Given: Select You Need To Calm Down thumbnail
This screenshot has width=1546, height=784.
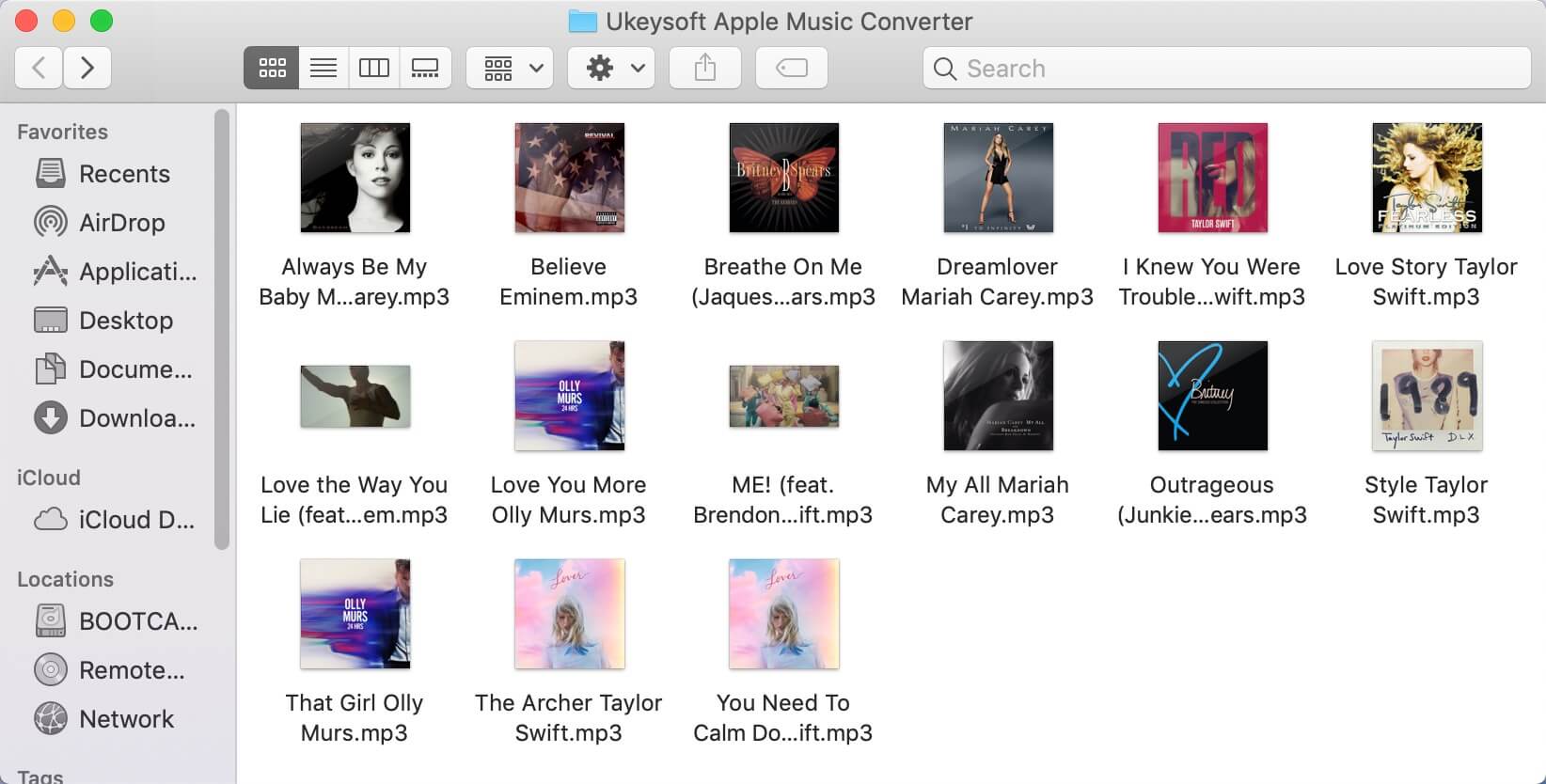Looking at the screenshot, I should point(784,614).
